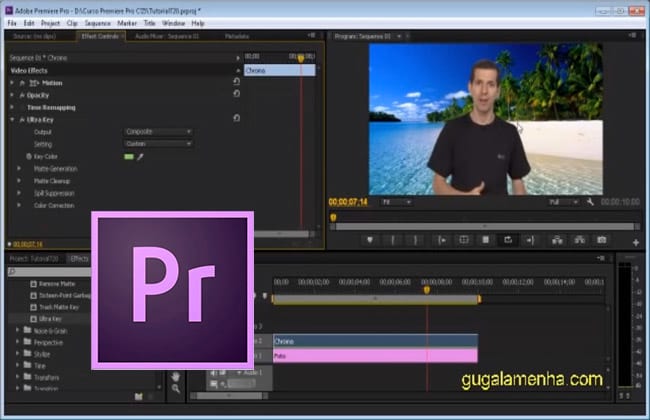The width and height of the screenshot is (650, 420).
Task: Pick key color with the eyedropper
Action: tap(141, 157)
